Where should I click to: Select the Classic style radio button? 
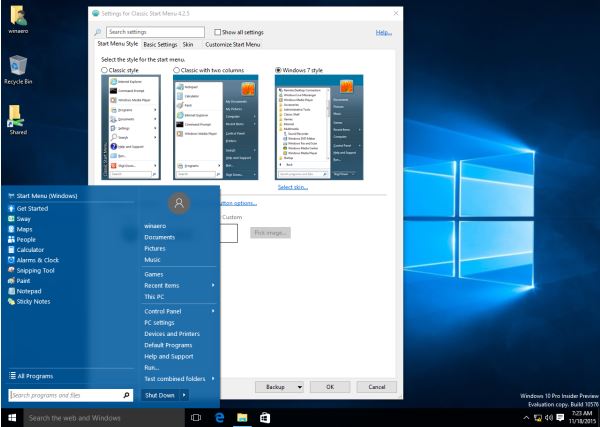click(104, 70)
